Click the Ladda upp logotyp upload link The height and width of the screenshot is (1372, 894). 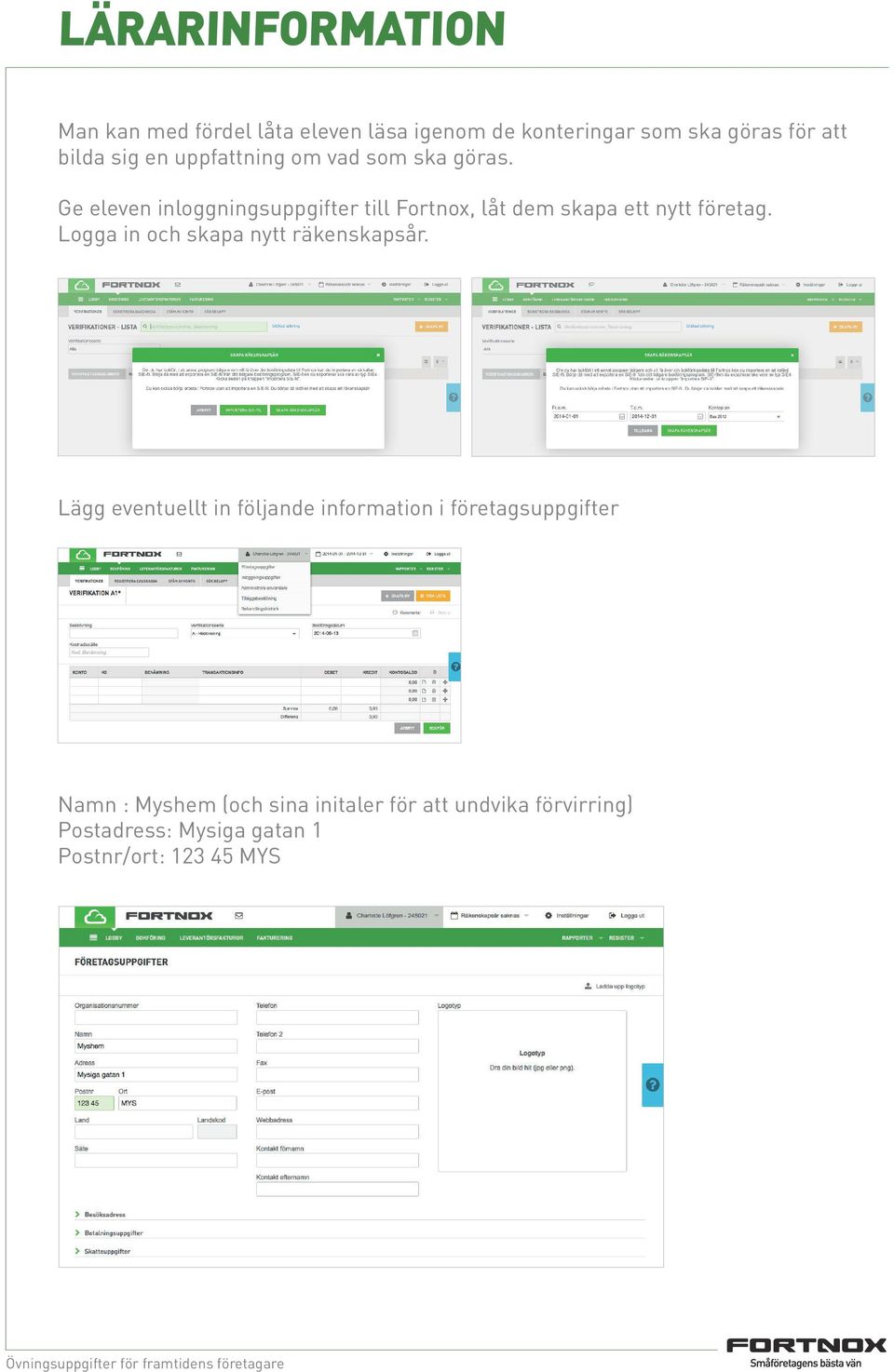(615, 986)
